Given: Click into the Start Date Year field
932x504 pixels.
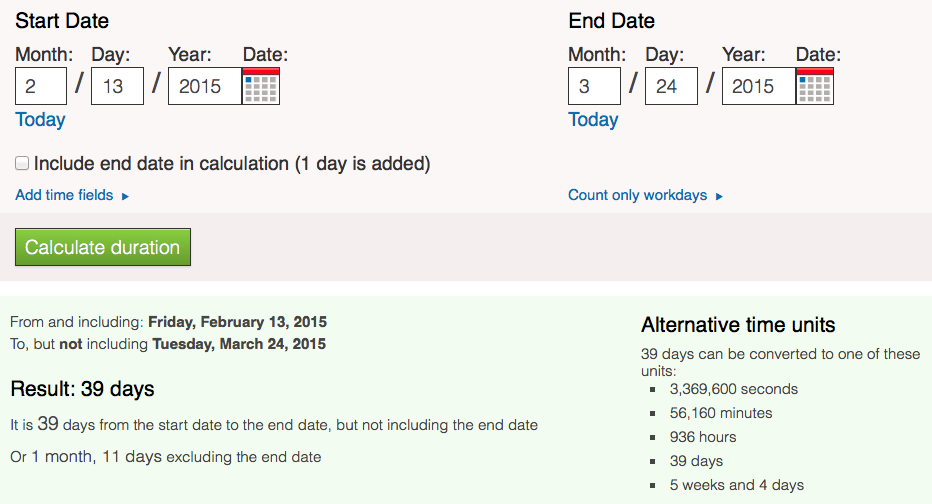Looking at the screenshot, I should [x=204, y=86].
